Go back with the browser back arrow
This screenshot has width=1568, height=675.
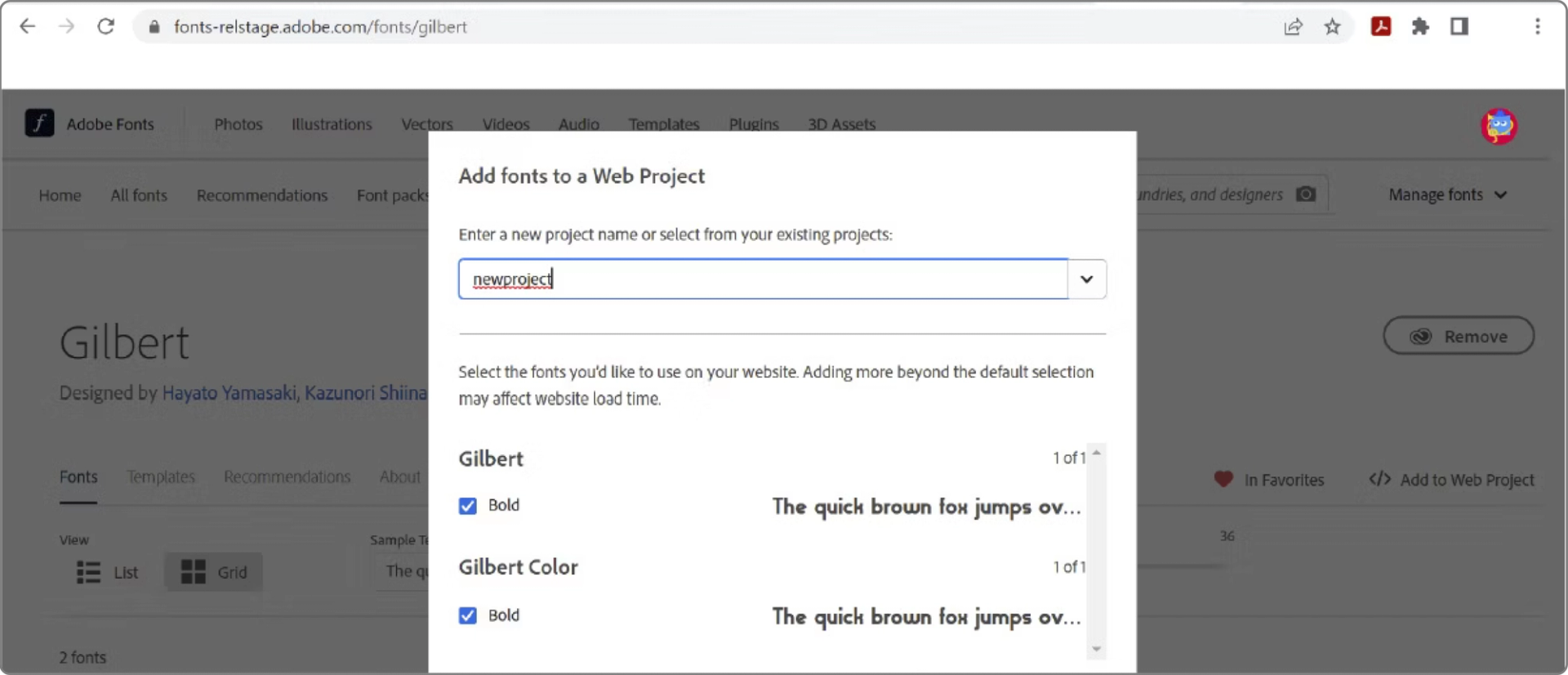pos(27,26)
